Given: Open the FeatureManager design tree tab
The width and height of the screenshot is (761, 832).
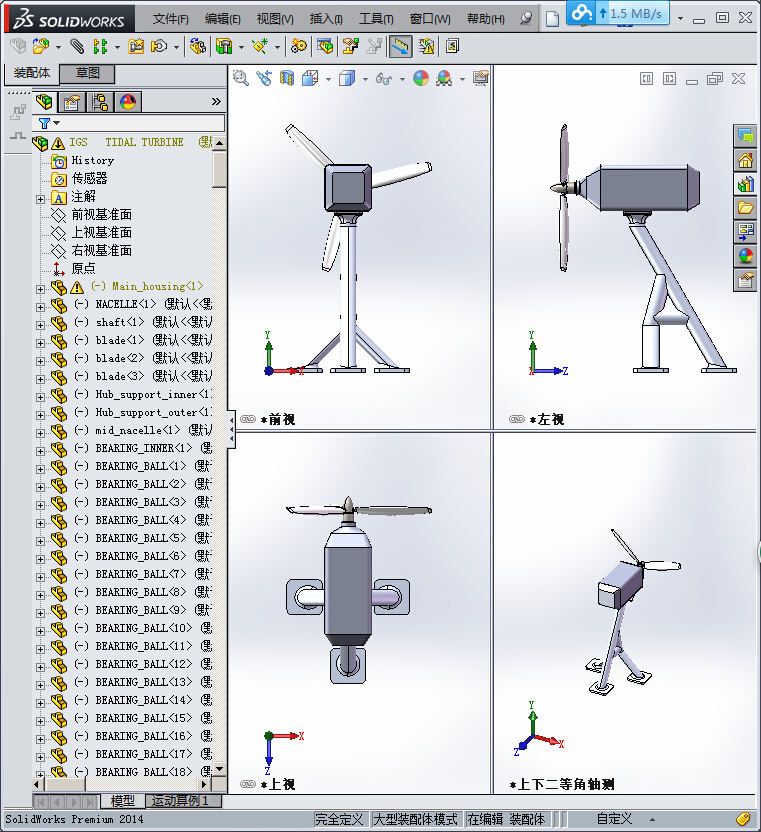Looking at the screenshot, I should [45, 102].
